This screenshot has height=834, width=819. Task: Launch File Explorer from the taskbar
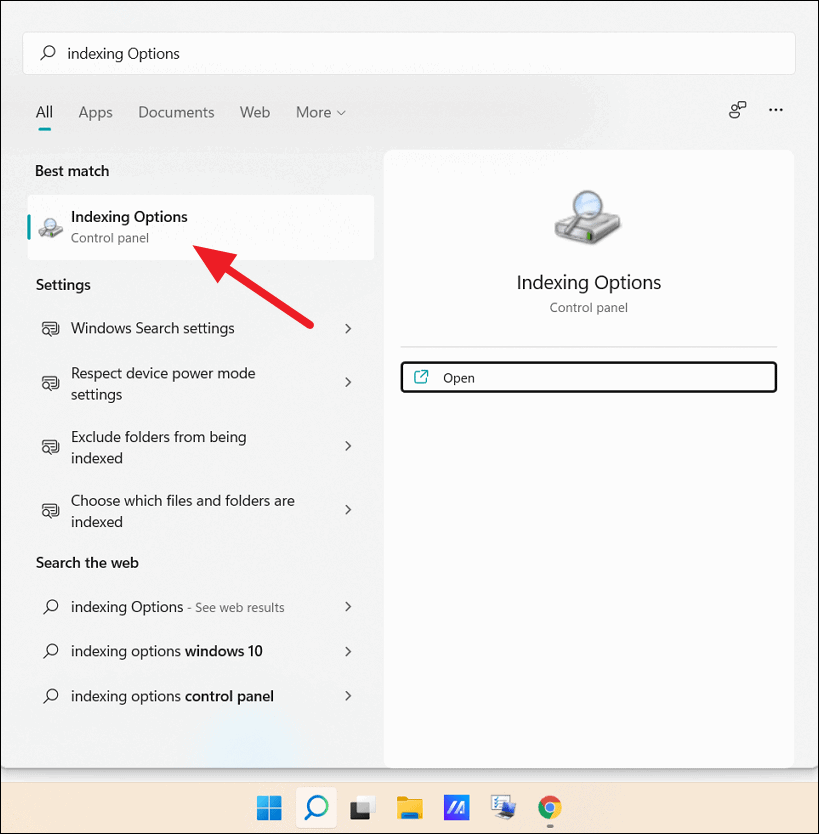(410, 807)
